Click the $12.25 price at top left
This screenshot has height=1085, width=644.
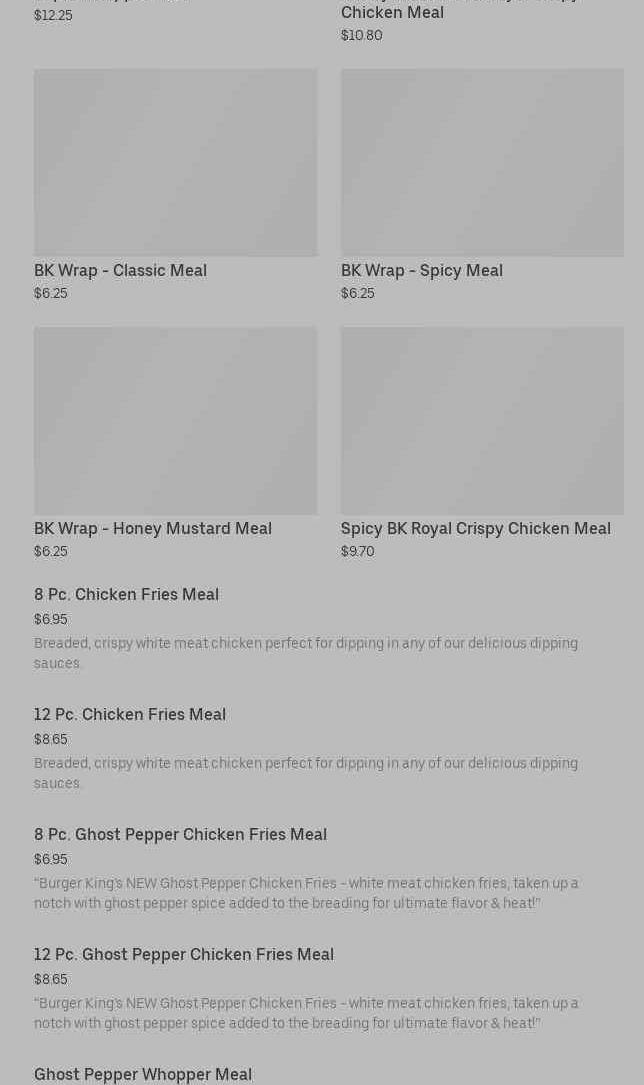click(x=53, y=16)
